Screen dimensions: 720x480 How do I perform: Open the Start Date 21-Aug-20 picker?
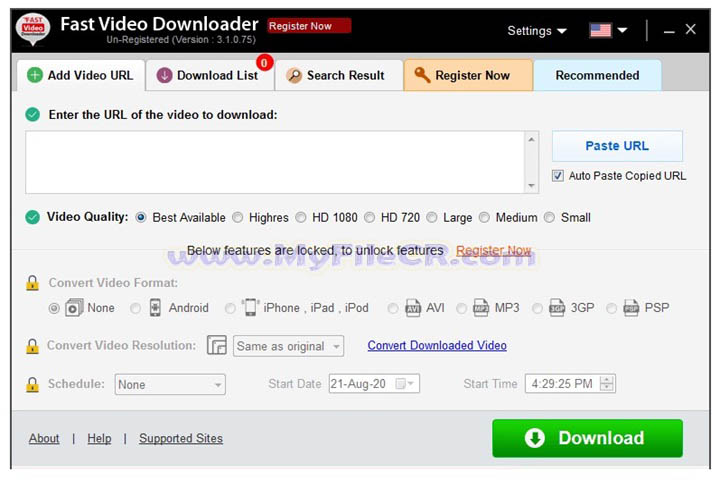[x=374, y=384]
